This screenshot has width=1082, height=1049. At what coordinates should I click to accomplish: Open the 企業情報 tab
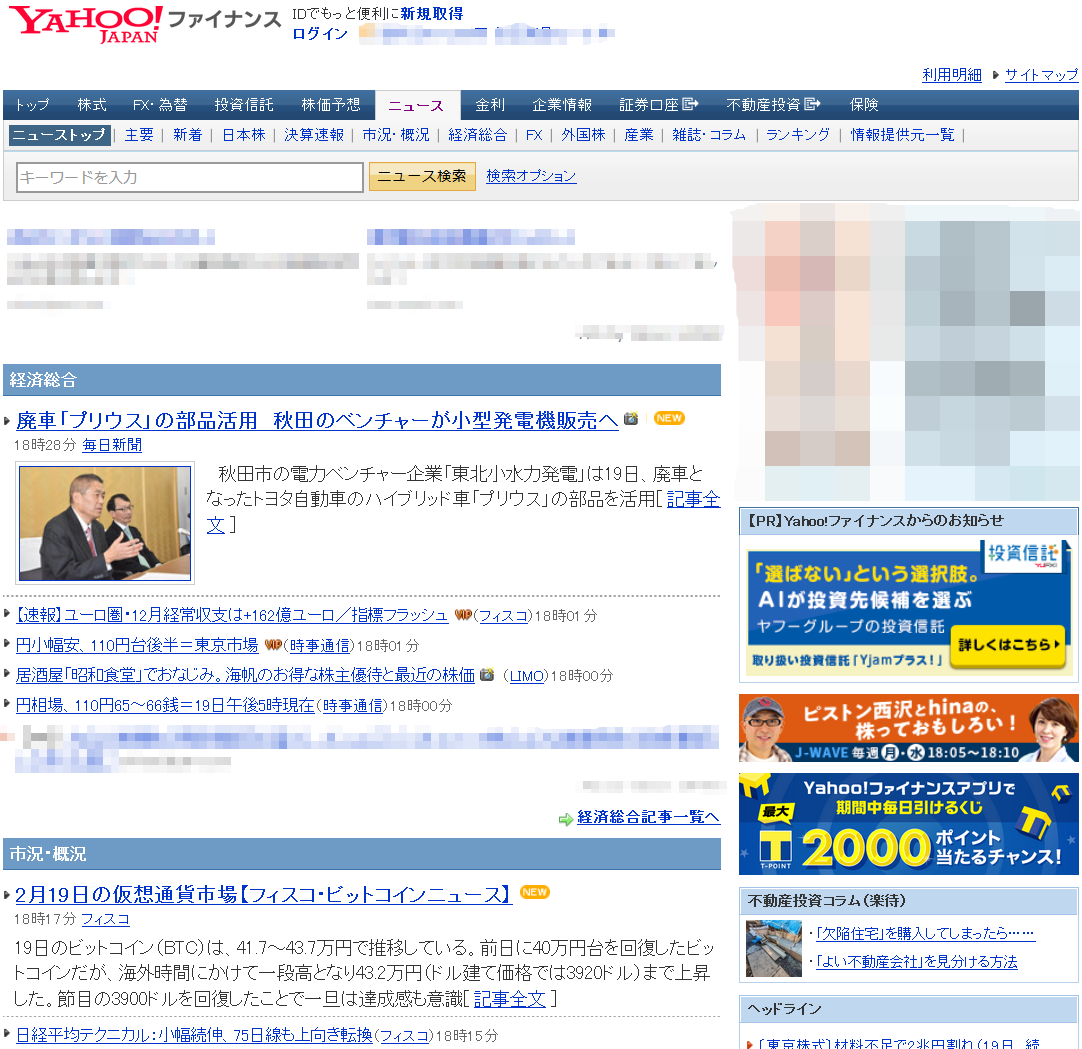coord(562,105)
